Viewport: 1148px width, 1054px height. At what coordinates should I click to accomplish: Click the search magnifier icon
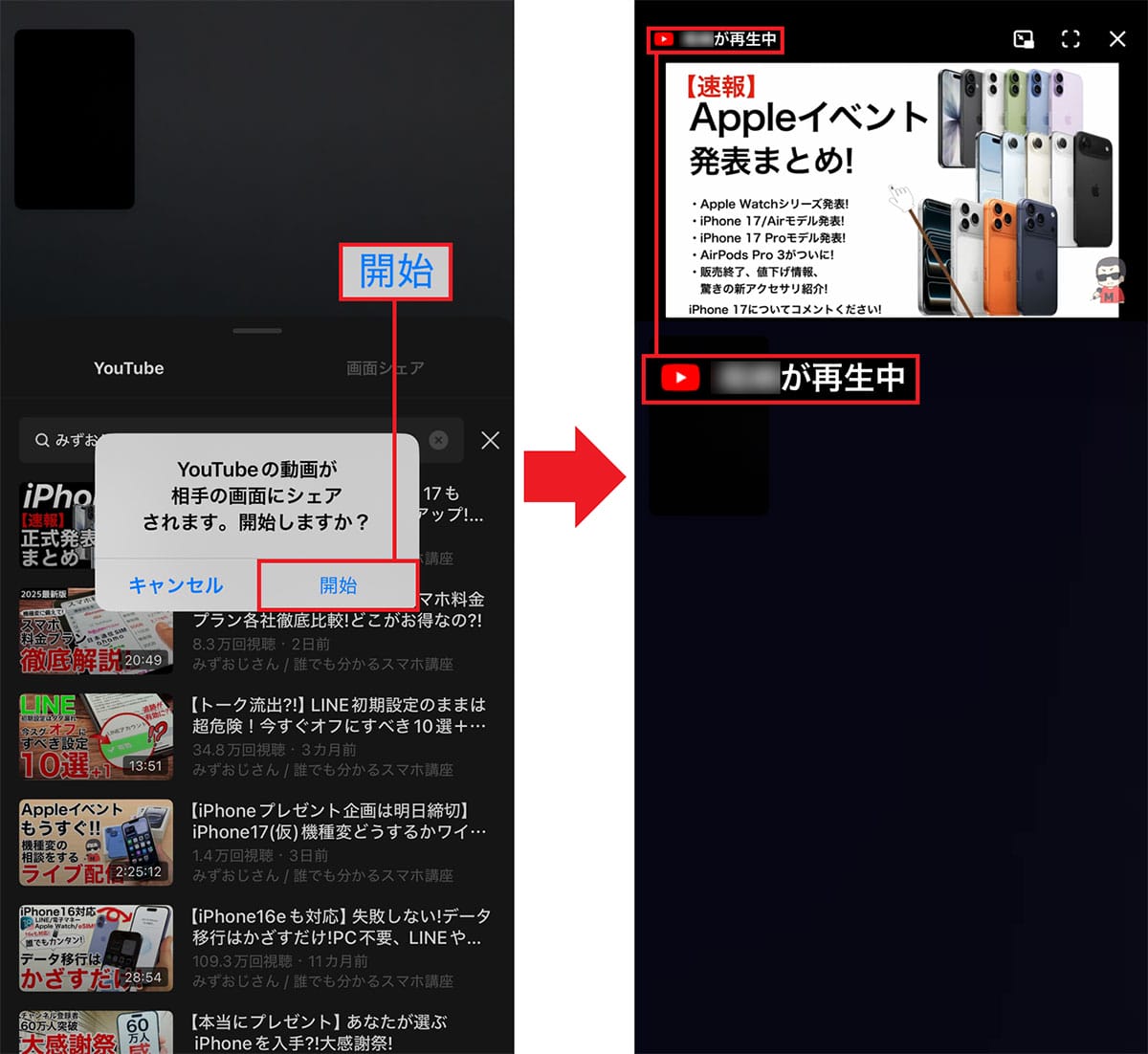tap(42, 440)
